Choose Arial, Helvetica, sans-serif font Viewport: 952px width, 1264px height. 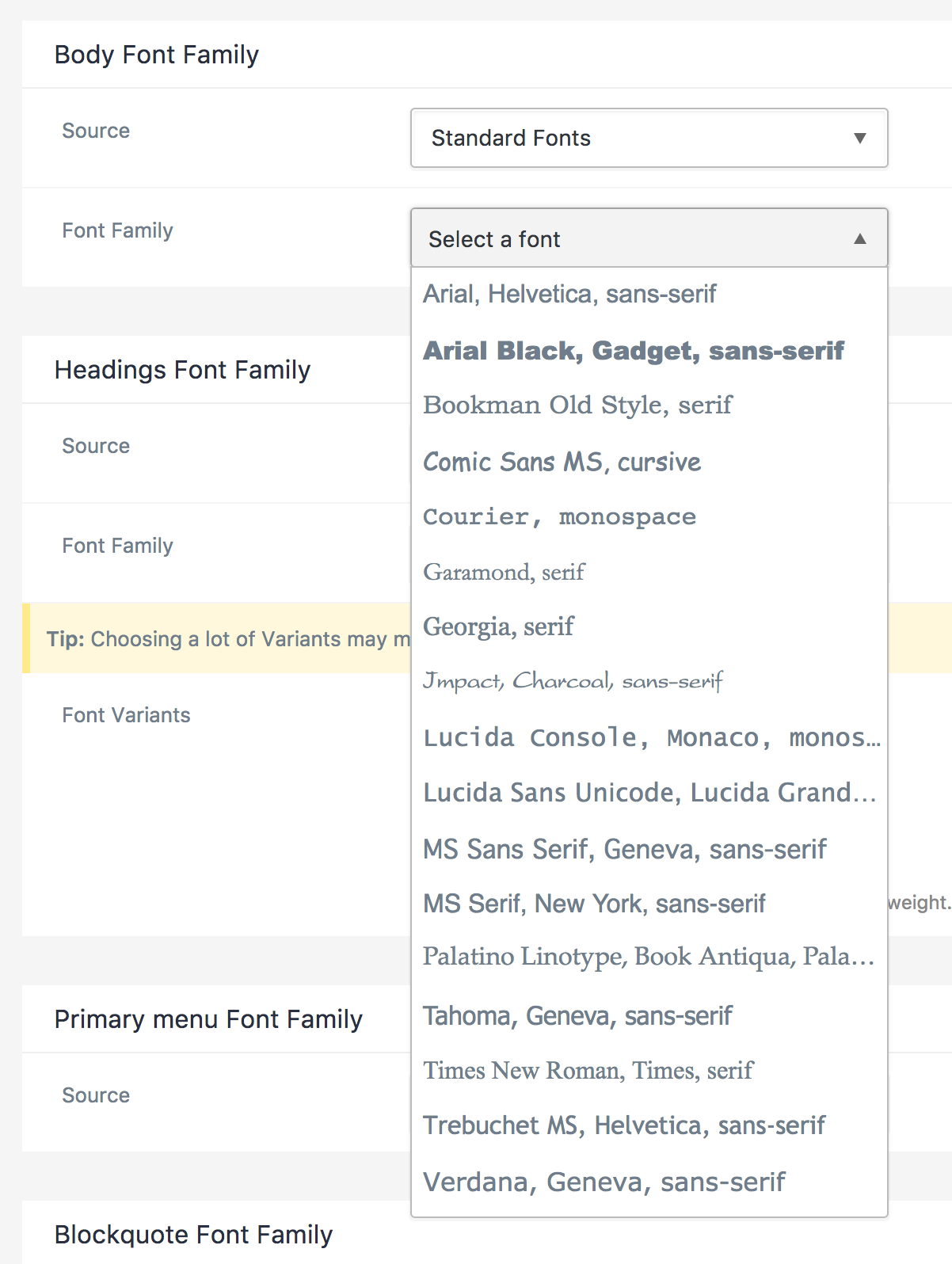(x=569, y=295)
